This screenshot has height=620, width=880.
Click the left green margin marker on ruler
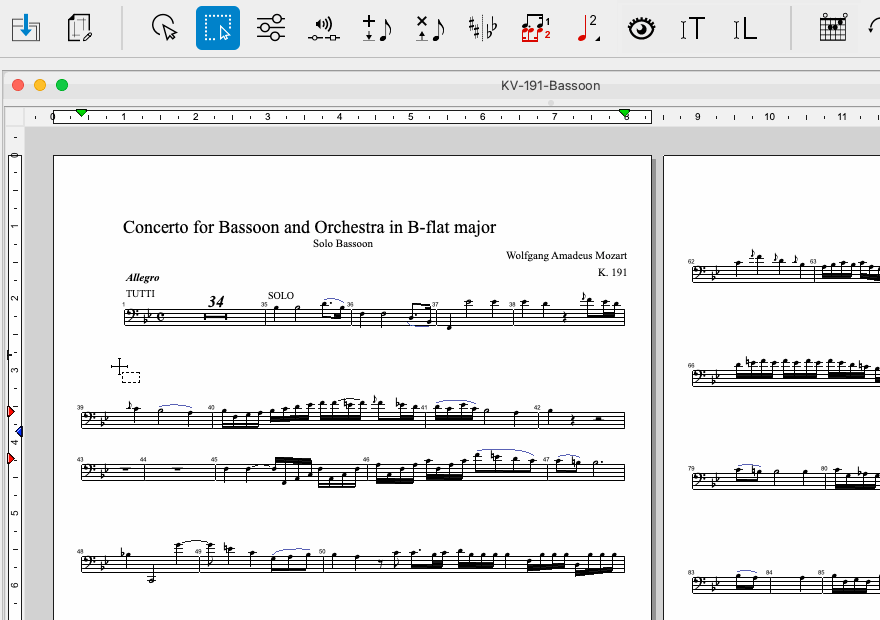82,113
